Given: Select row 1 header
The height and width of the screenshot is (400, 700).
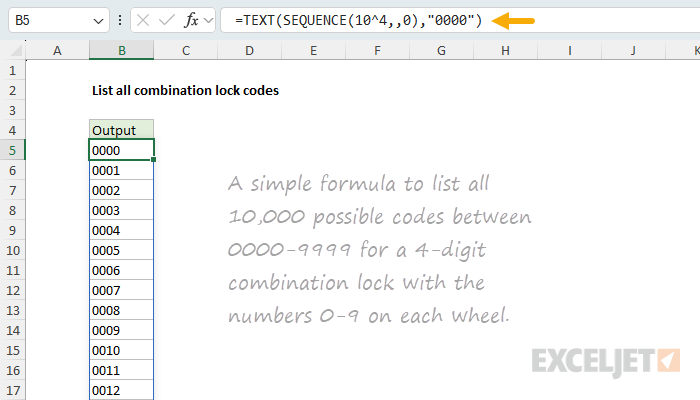Looking at the screenshot, I should (x=12, y=71).
